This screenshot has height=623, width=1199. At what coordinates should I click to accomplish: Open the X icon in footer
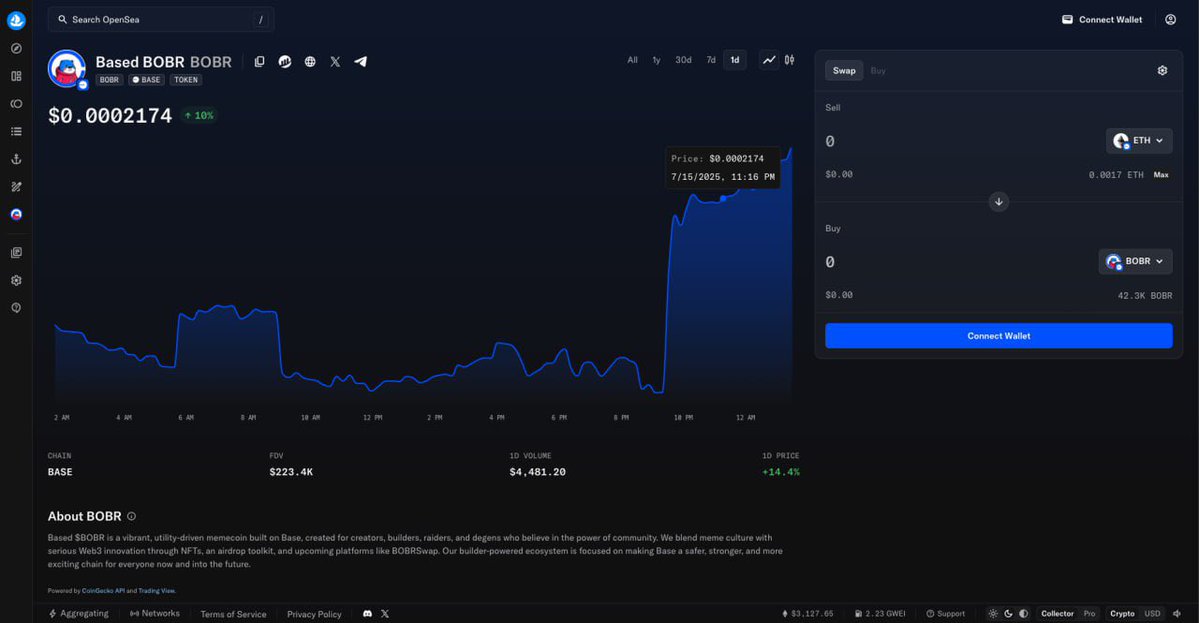[x=385, y=614]
